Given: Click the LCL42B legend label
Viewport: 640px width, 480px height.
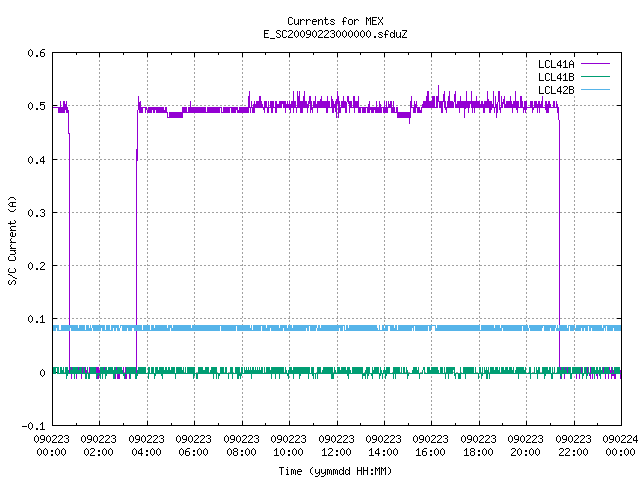Looking at the screenshot, I should [x=556, y=90].
